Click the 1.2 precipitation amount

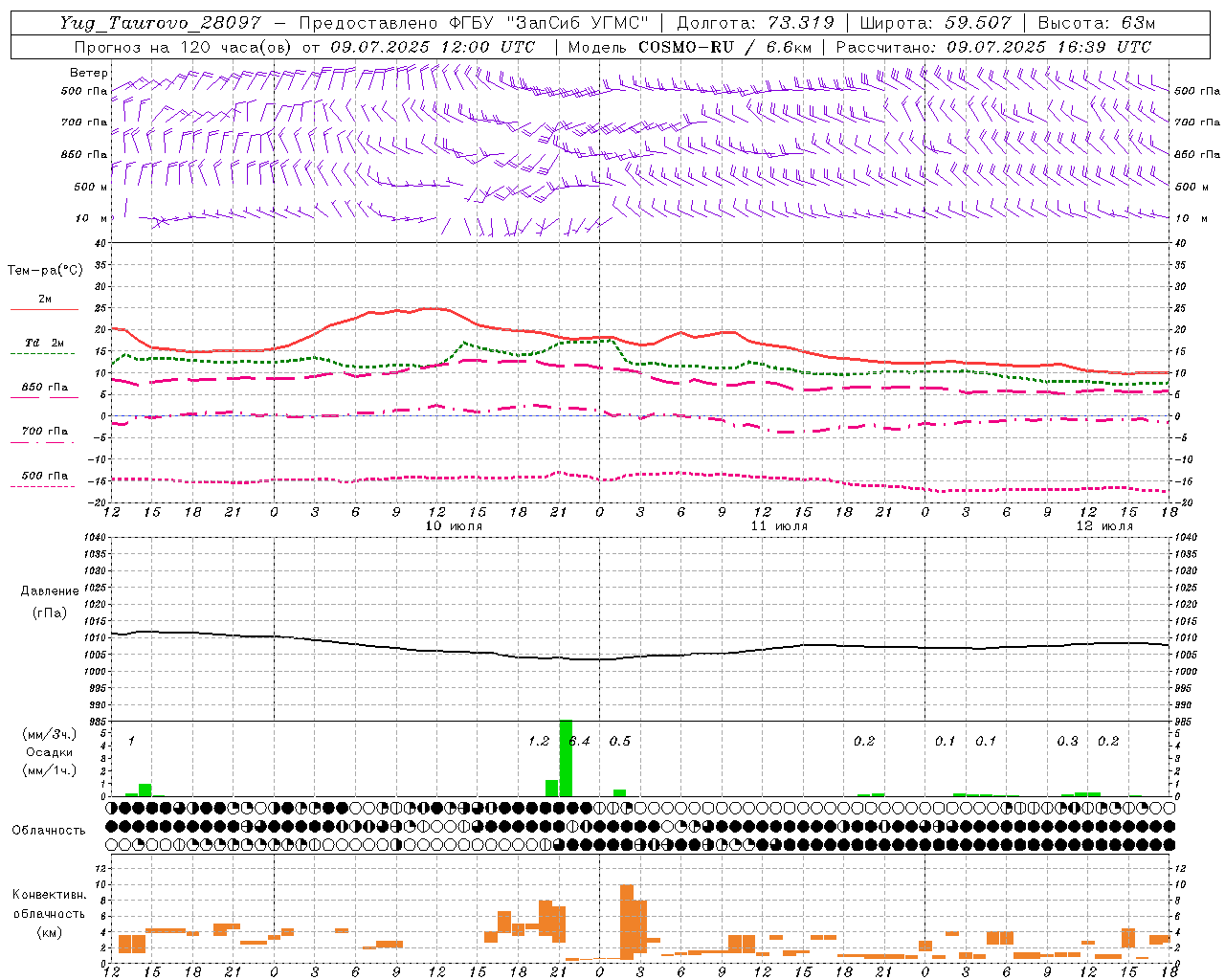[x=539, y=742]
